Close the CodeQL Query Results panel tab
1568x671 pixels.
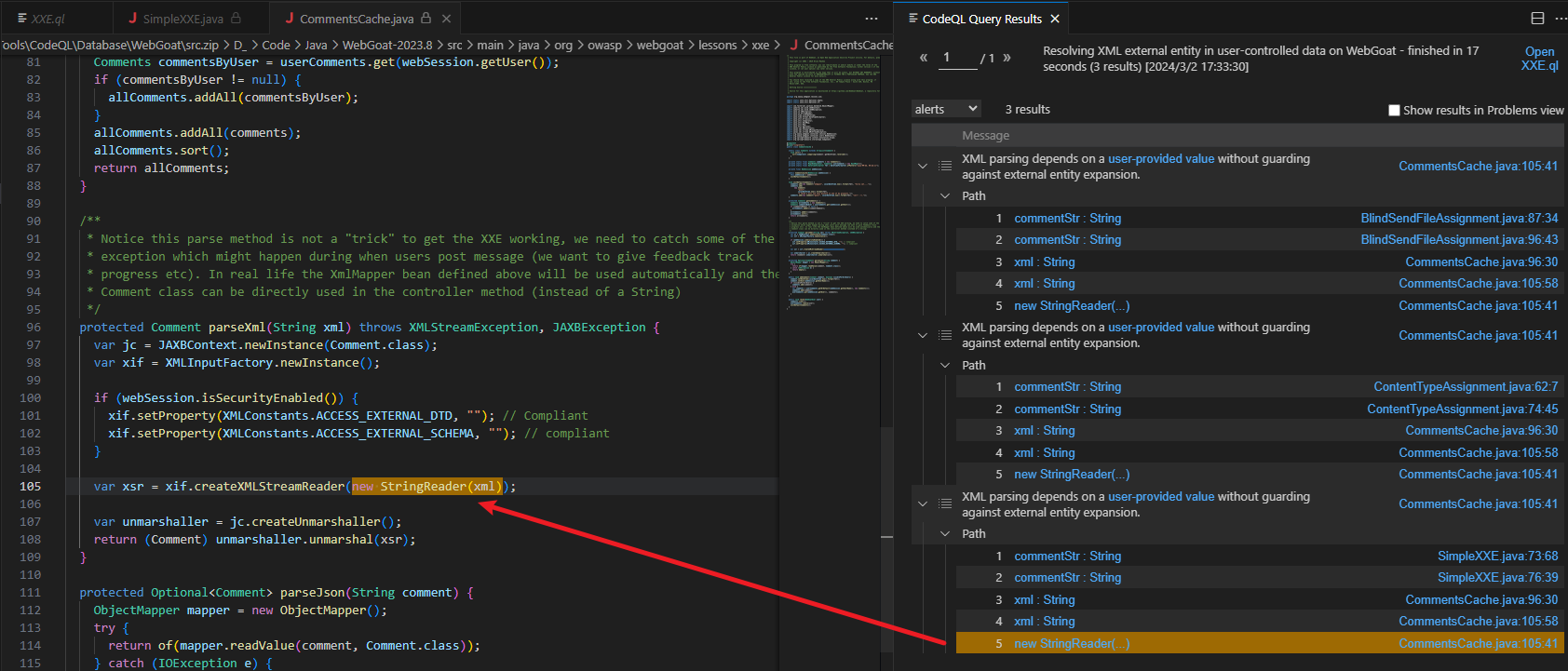(x=1055, y=19)
